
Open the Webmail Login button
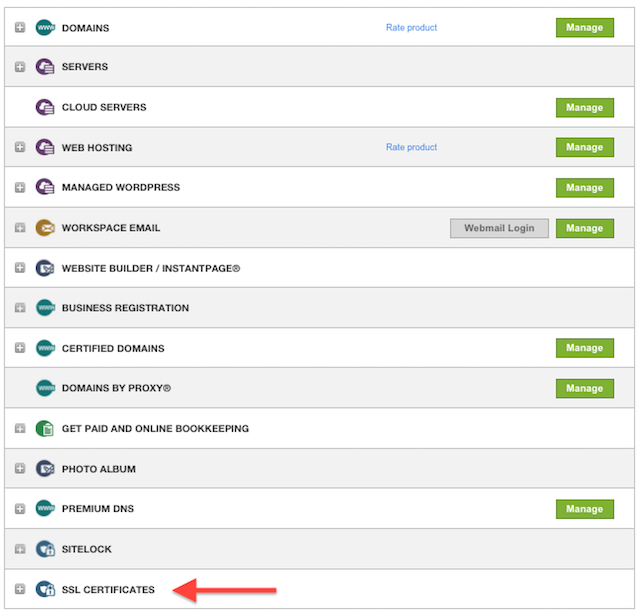tap(499, 228)
